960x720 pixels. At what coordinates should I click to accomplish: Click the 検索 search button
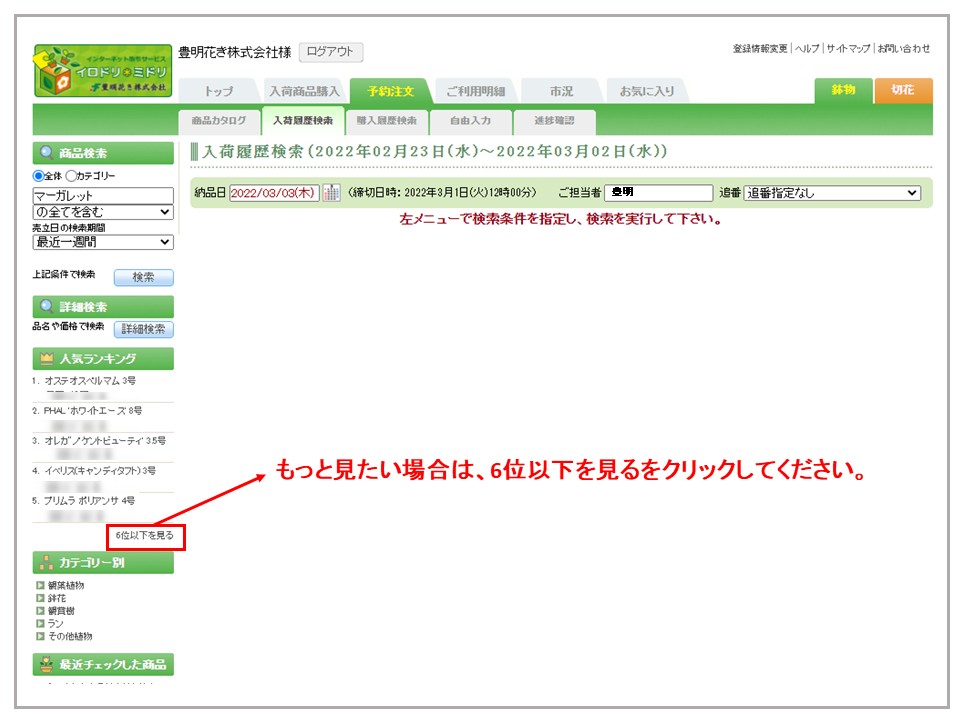(x=143, y=277)
